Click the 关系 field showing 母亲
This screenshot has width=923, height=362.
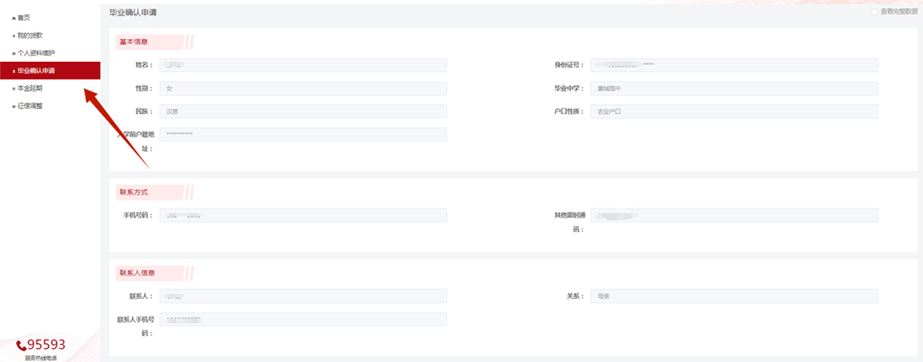[x=734, y=296]
